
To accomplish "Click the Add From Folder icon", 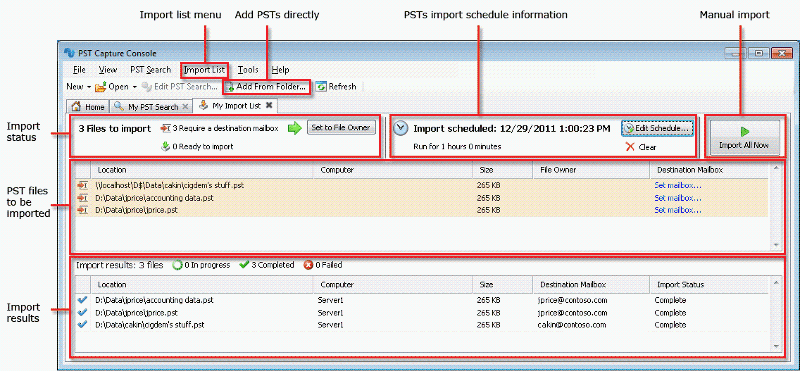I will tap(230, 87).
